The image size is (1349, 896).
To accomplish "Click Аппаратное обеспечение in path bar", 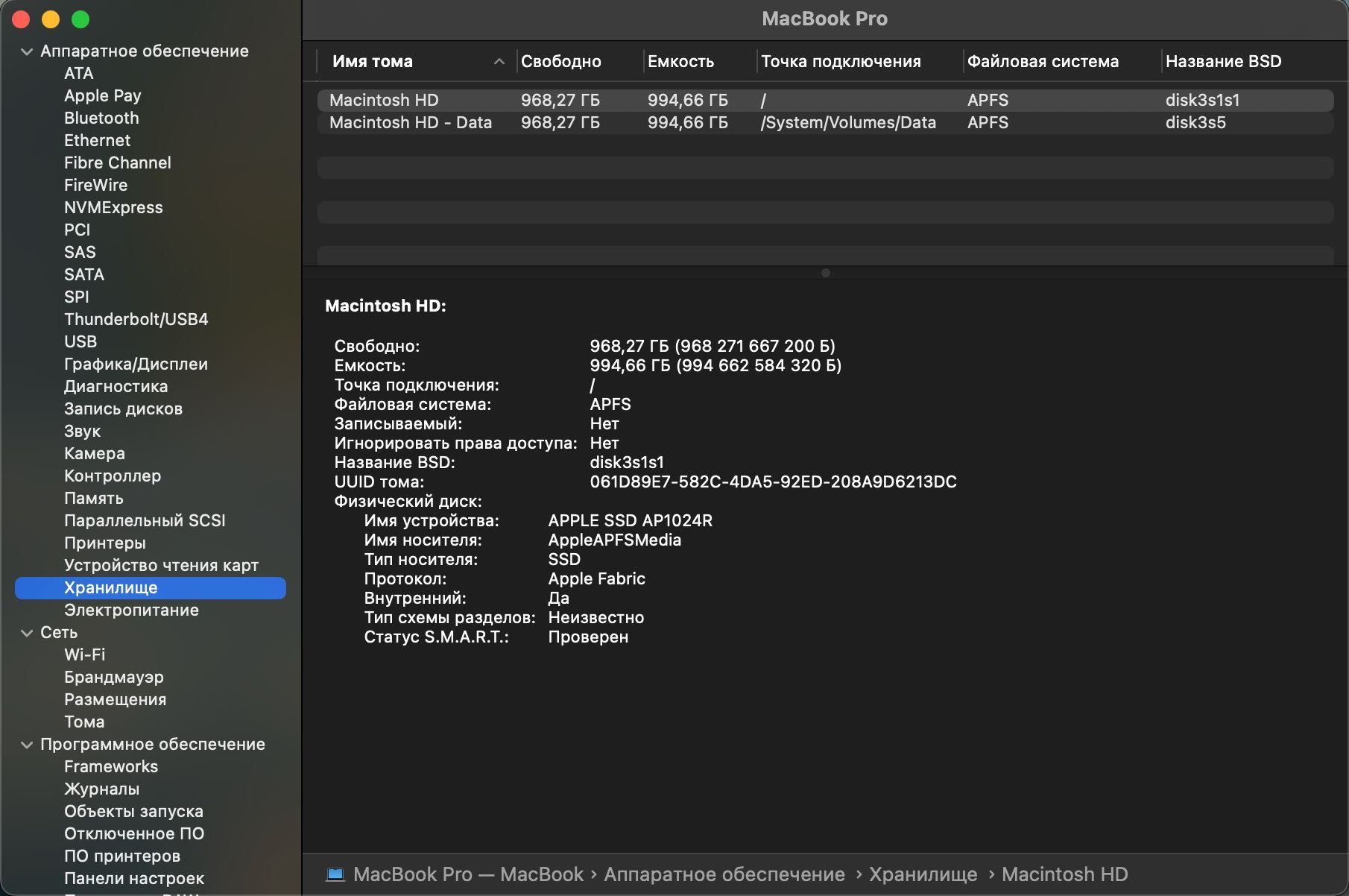I will (724, 874).
